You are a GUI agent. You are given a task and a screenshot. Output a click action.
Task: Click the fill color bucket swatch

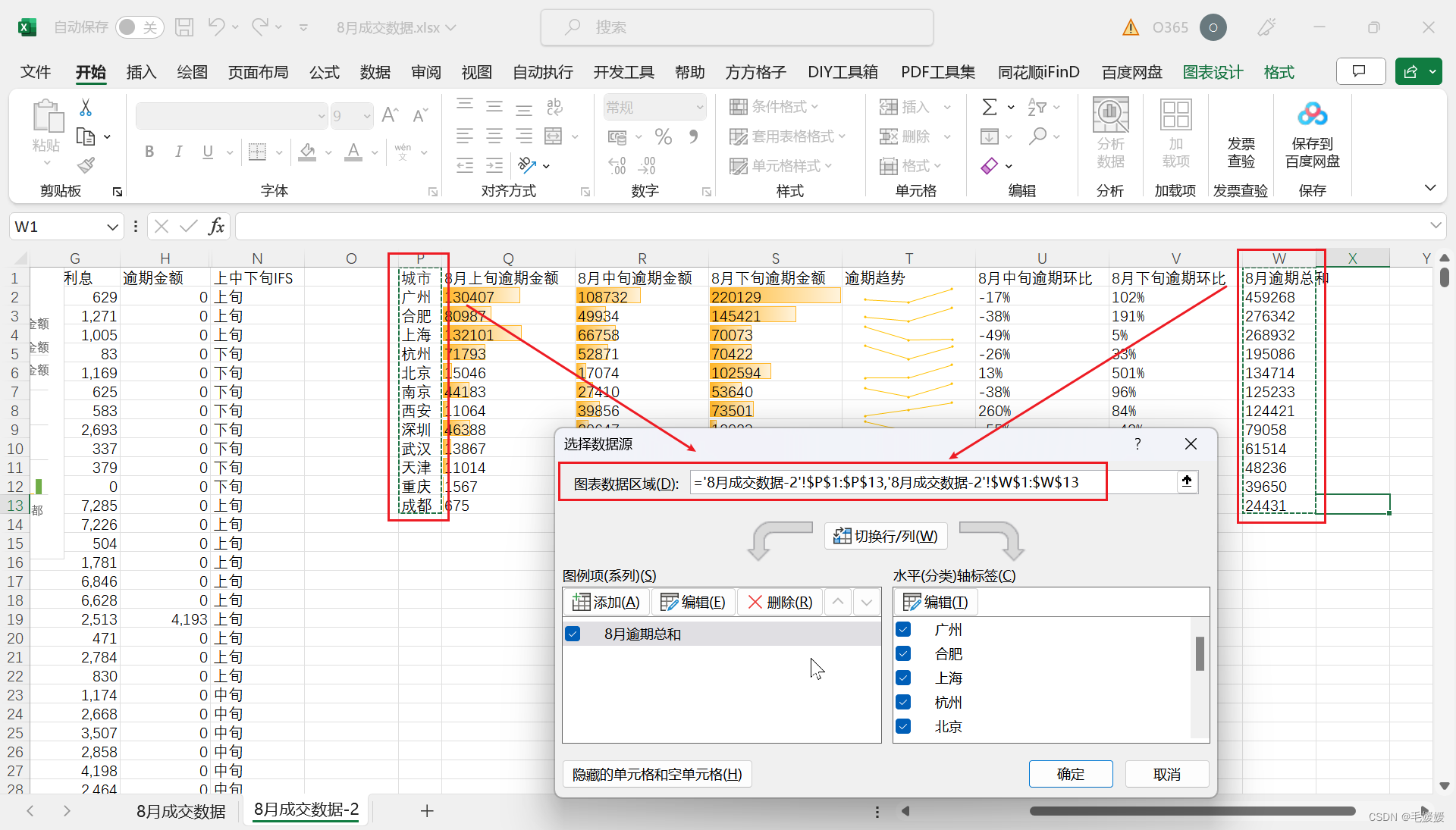[307, 152]
